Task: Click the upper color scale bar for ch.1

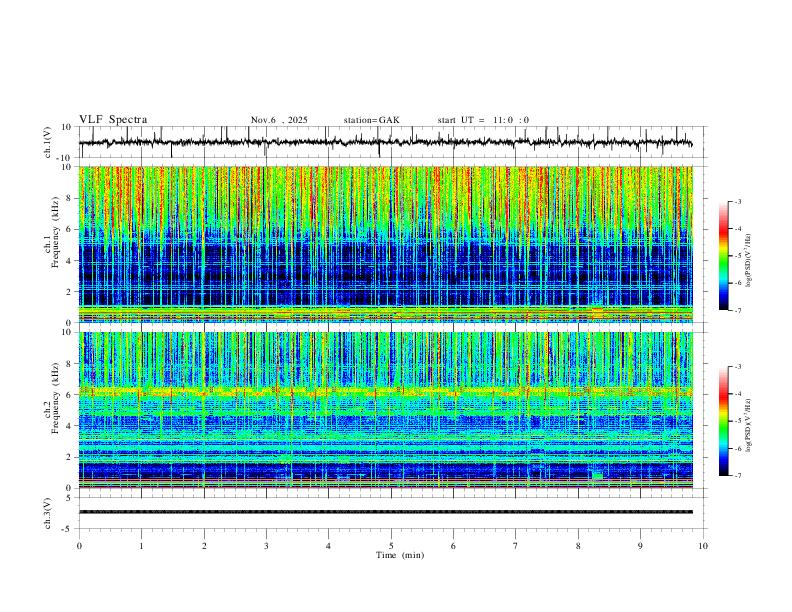Action: 723,256
